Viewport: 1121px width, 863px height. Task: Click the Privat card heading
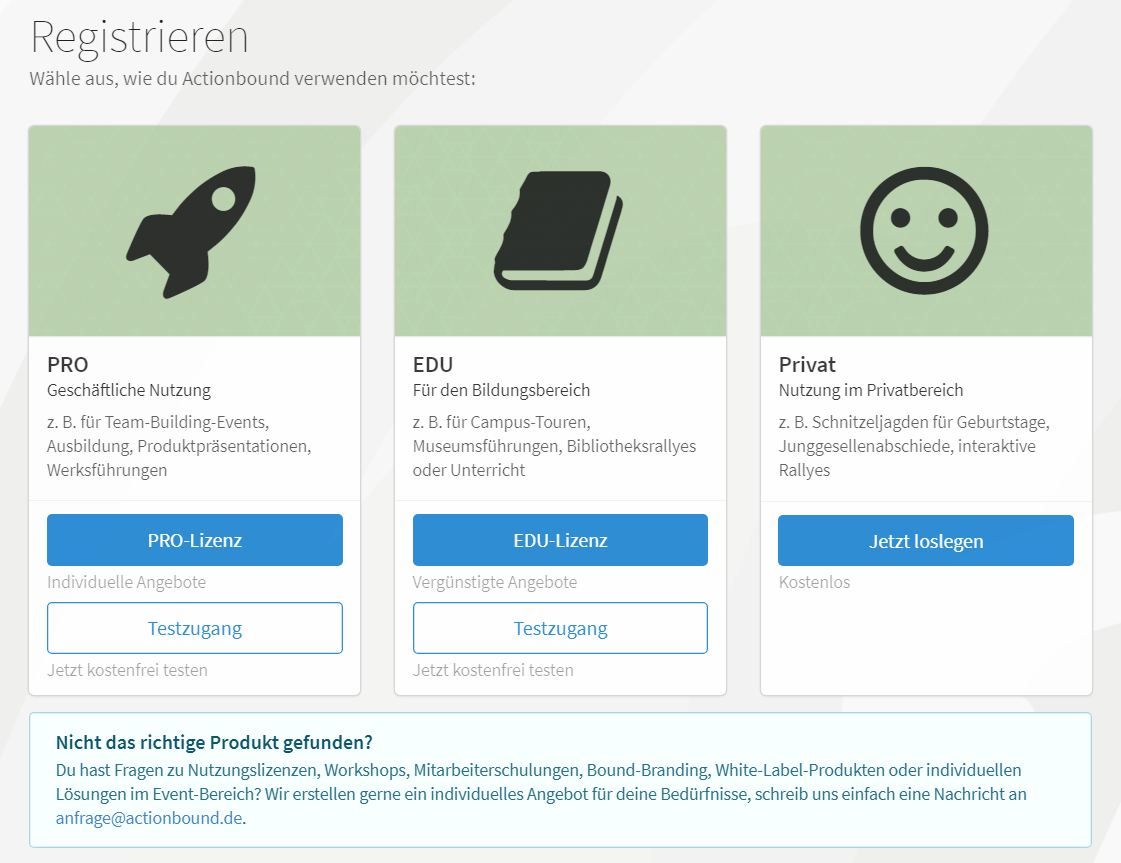pos(807,365)
